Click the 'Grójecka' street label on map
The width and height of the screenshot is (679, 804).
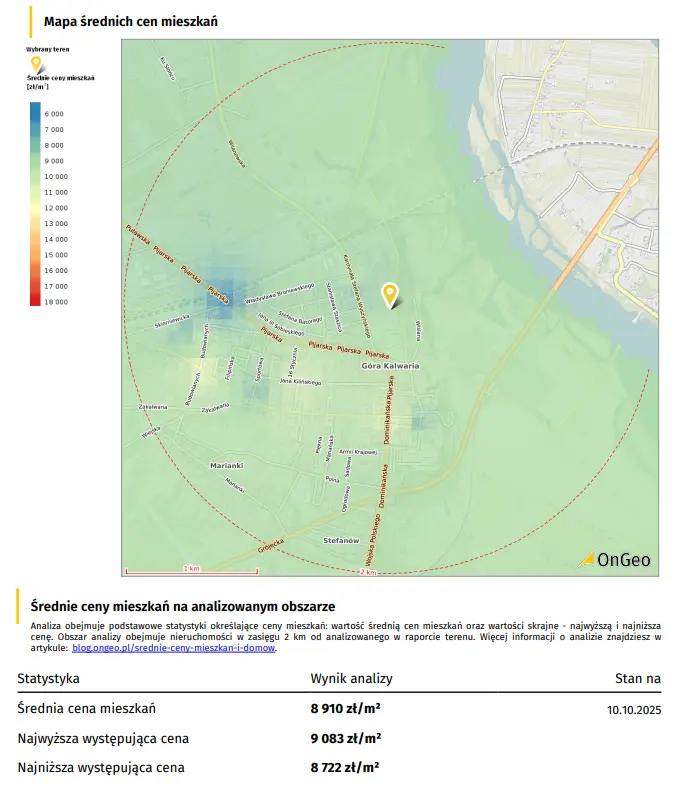pyautogui.click(x=271, y=546)
